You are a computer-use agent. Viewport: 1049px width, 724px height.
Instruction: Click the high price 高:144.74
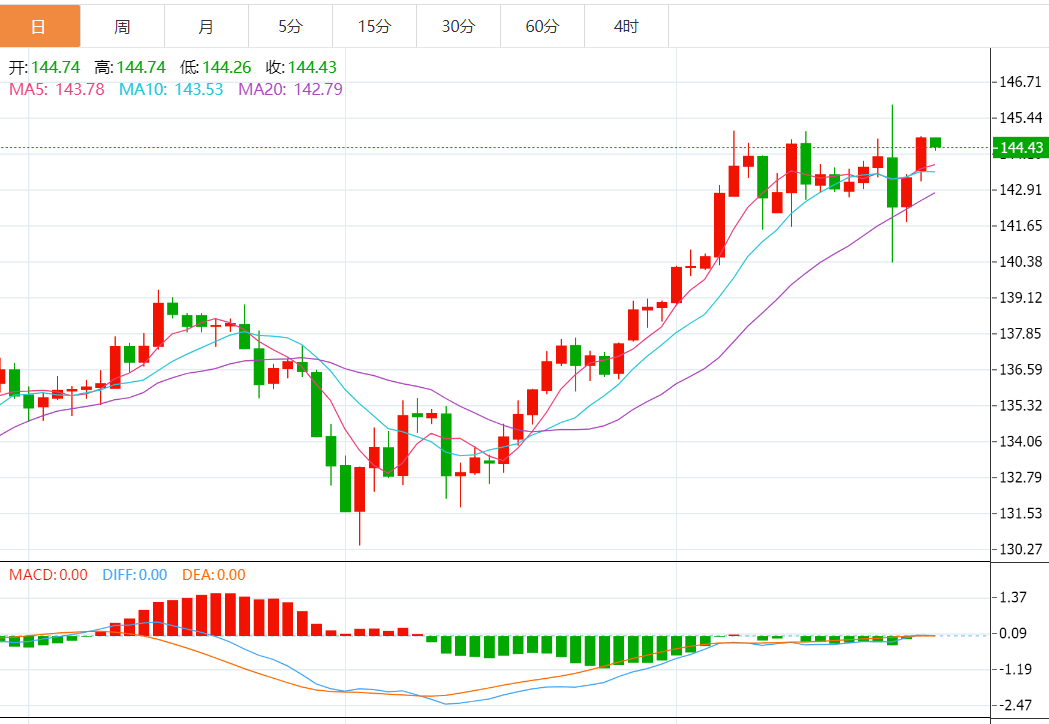coord(130,68)
